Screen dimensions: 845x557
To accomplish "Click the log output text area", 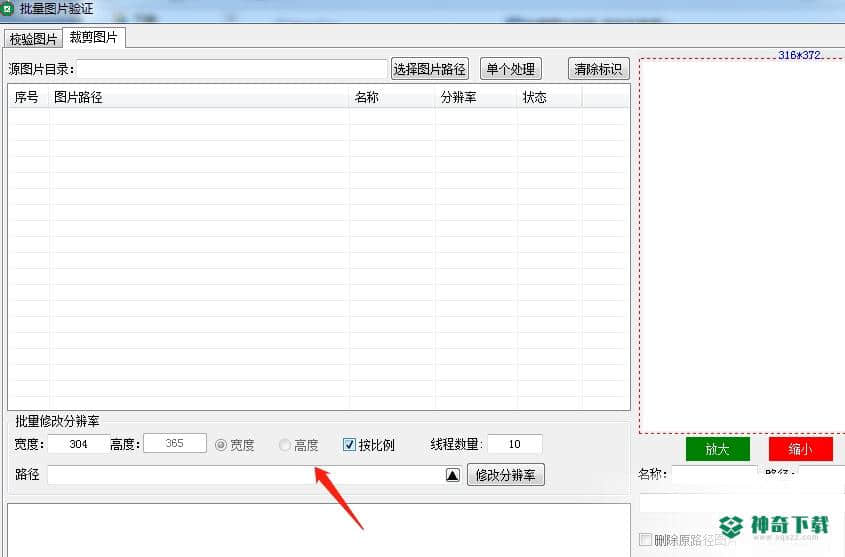I will tap(318, 530).
